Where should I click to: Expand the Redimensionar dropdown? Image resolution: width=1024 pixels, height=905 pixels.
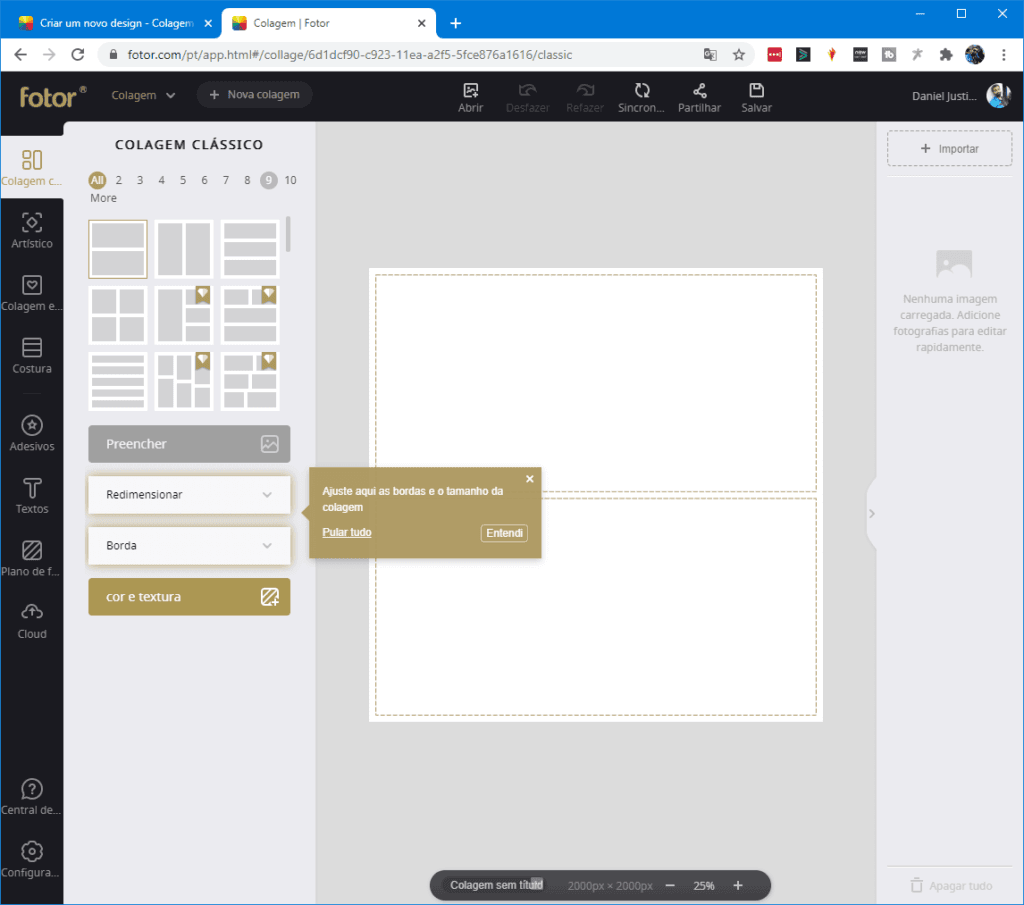pos(189,495)
